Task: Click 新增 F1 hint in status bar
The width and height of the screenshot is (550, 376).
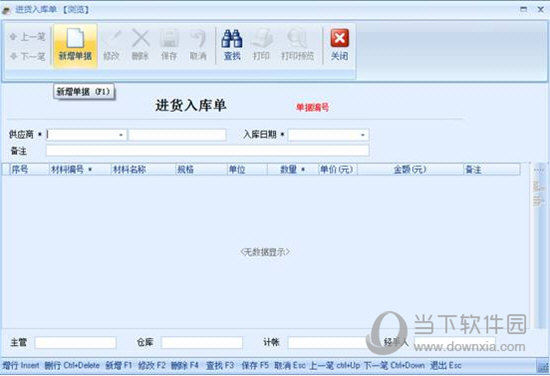Action: (119, 365)
